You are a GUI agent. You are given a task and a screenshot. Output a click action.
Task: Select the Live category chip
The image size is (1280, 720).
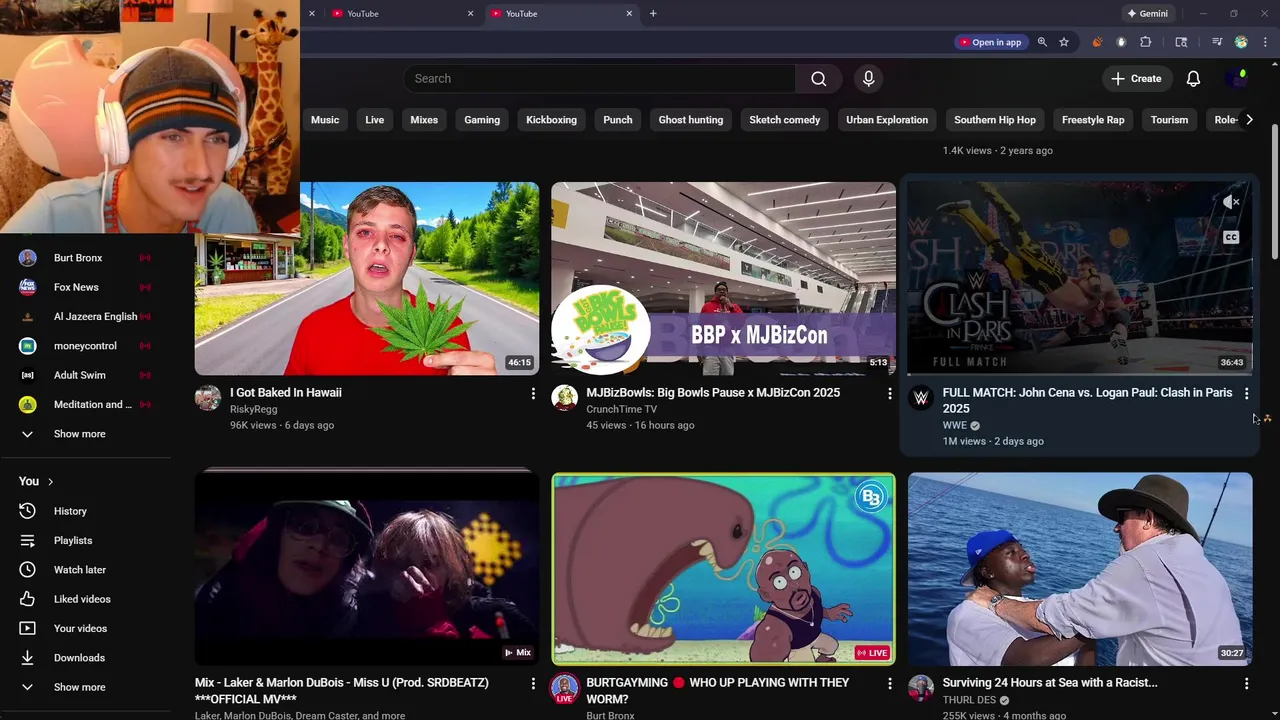pos(375,120)
